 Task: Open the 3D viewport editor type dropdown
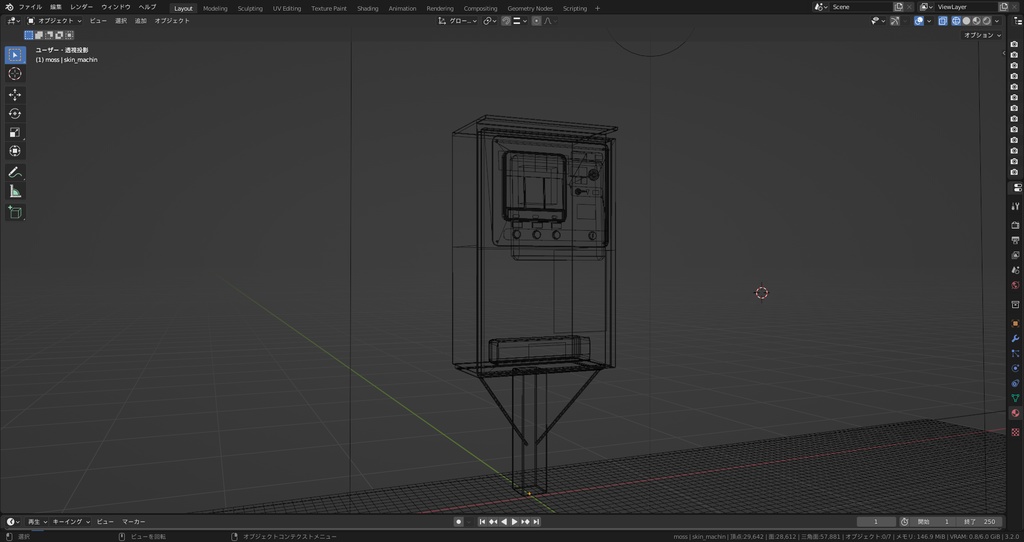click(x=13, y=21)
